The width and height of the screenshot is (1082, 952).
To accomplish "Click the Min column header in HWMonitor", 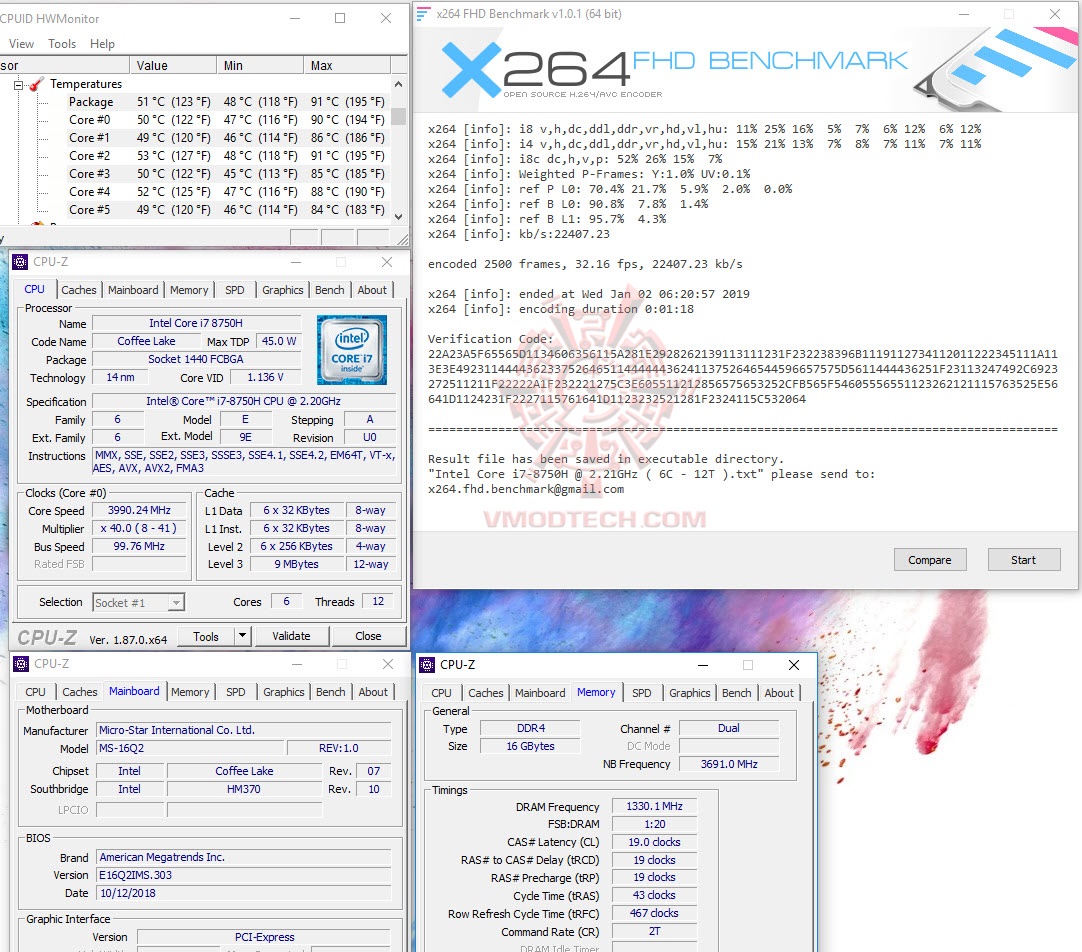I will [259, 66].
